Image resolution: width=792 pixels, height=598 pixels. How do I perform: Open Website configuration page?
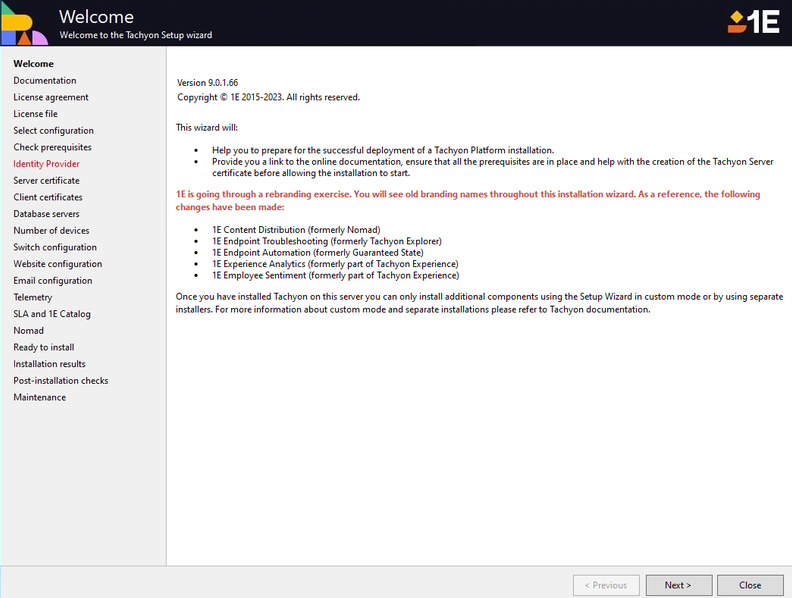[x=57, y=264]
